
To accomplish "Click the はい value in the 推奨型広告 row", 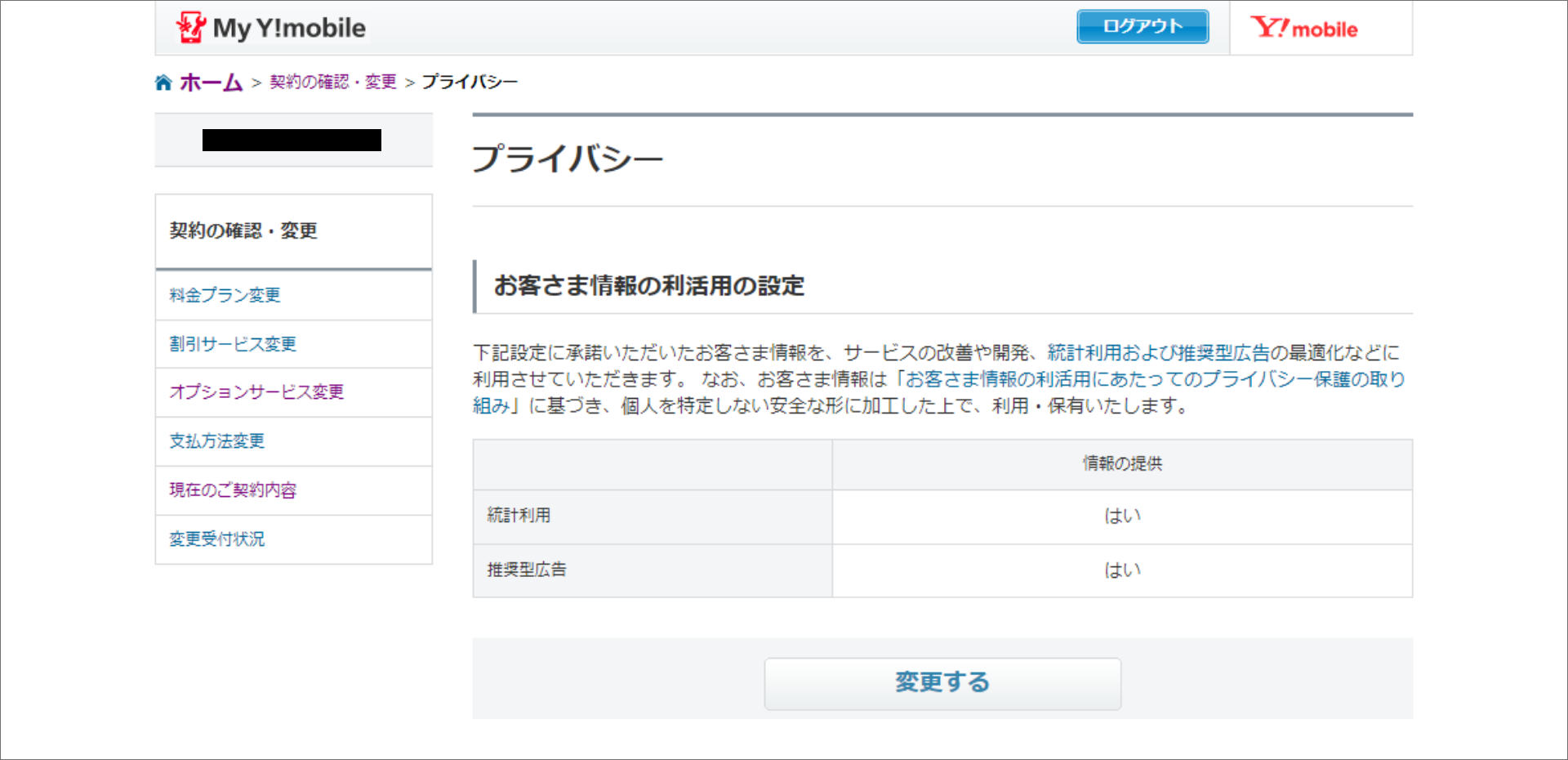I will 1122,570.
